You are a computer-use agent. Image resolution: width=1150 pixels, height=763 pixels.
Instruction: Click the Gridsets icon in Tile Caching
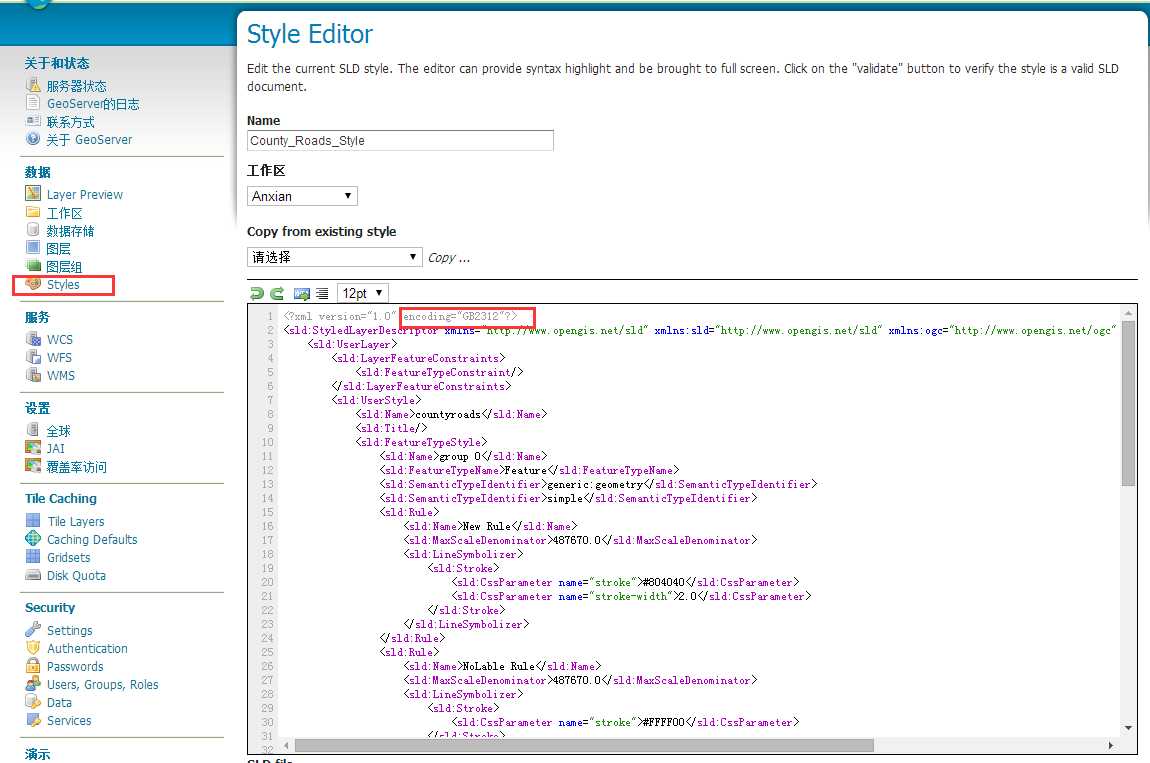pos(33,557)
